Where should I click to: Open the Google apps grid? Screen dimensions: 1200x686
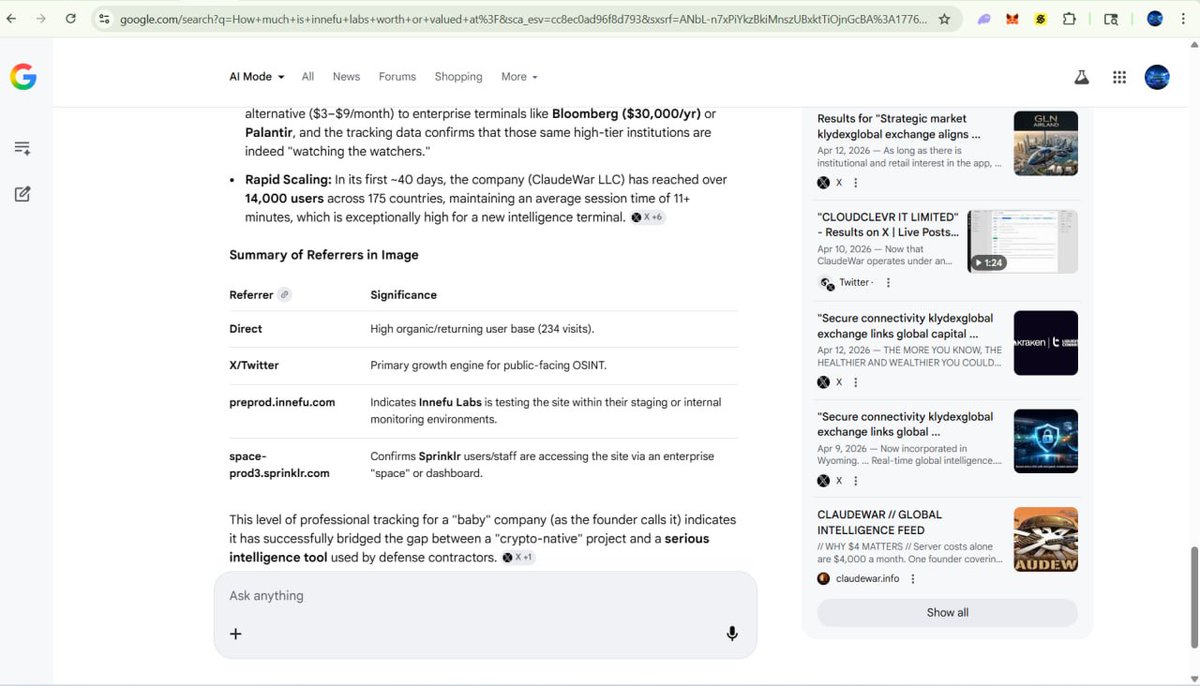tap(1119, 77)
